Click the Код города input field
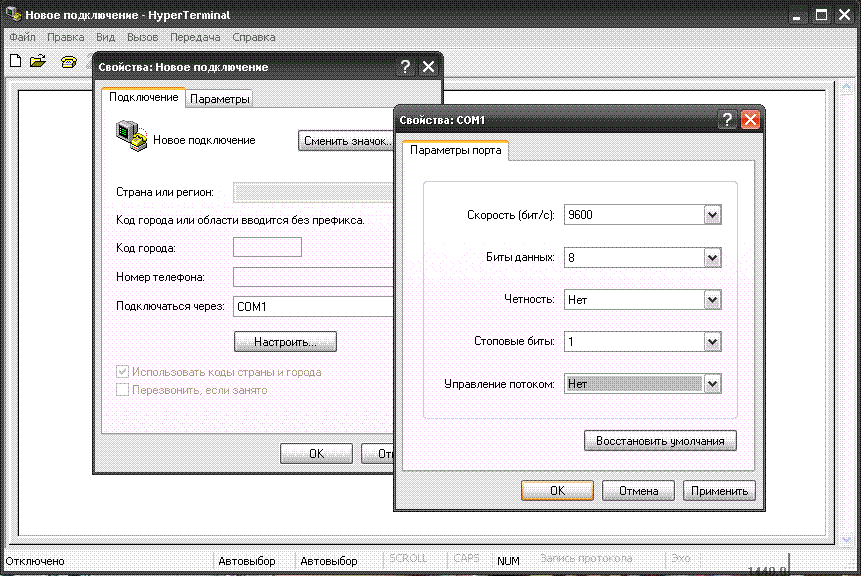 267,247
